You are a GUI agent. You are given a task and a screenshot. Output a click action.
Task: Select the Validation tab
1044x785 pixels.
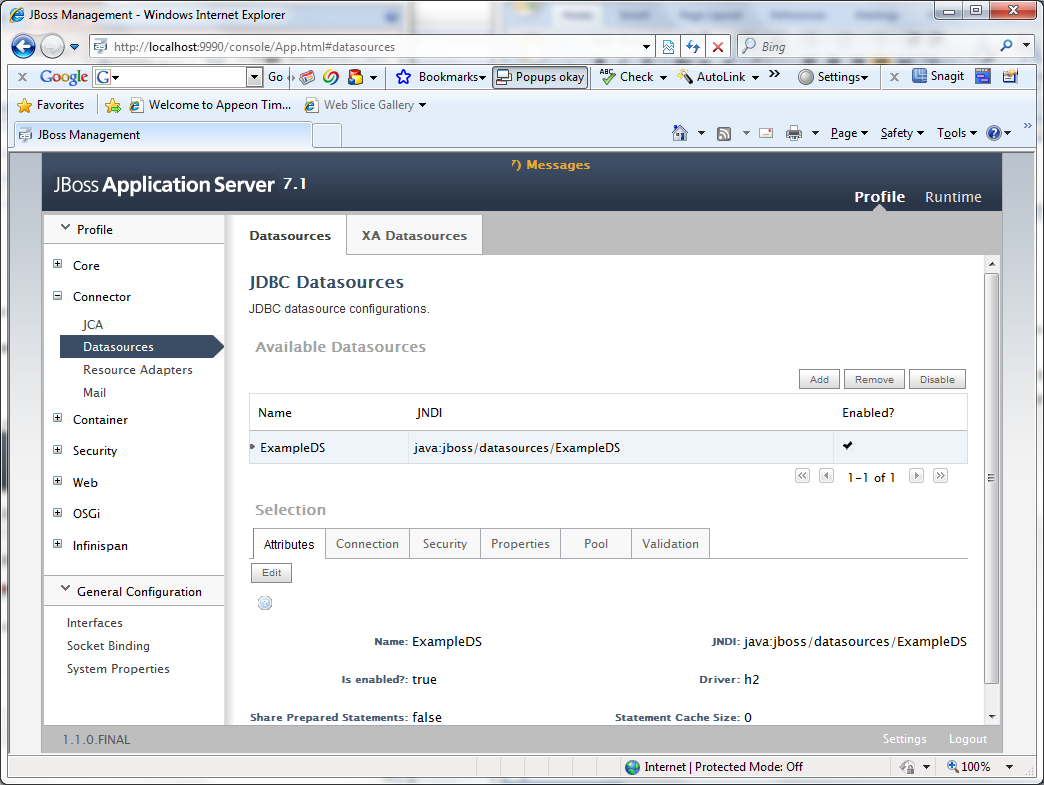pos(670,544)
